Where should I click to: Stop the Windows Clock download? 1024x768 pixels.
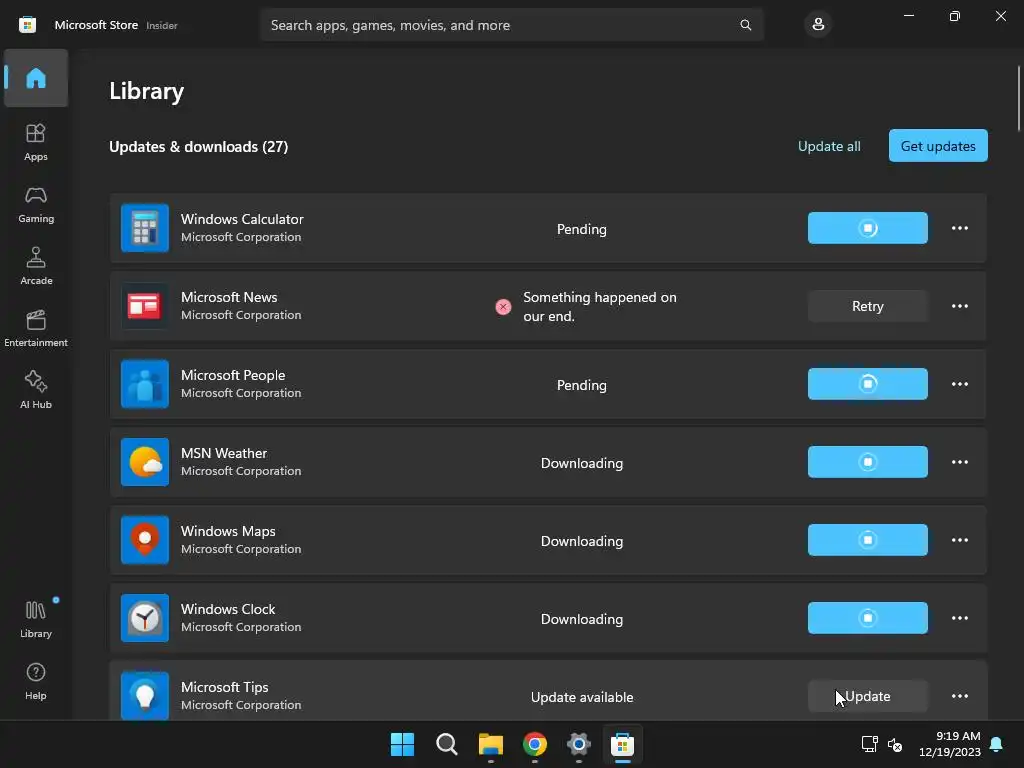(x=867, y=618)
